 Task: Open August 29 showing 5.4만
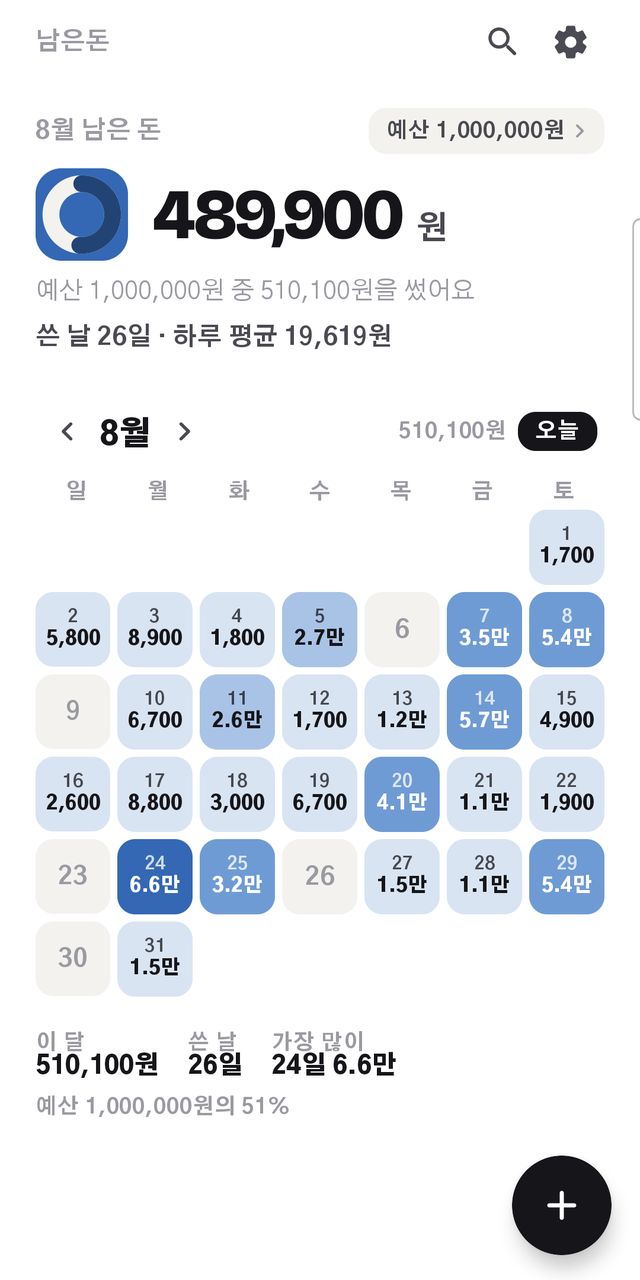pos(566,876)
